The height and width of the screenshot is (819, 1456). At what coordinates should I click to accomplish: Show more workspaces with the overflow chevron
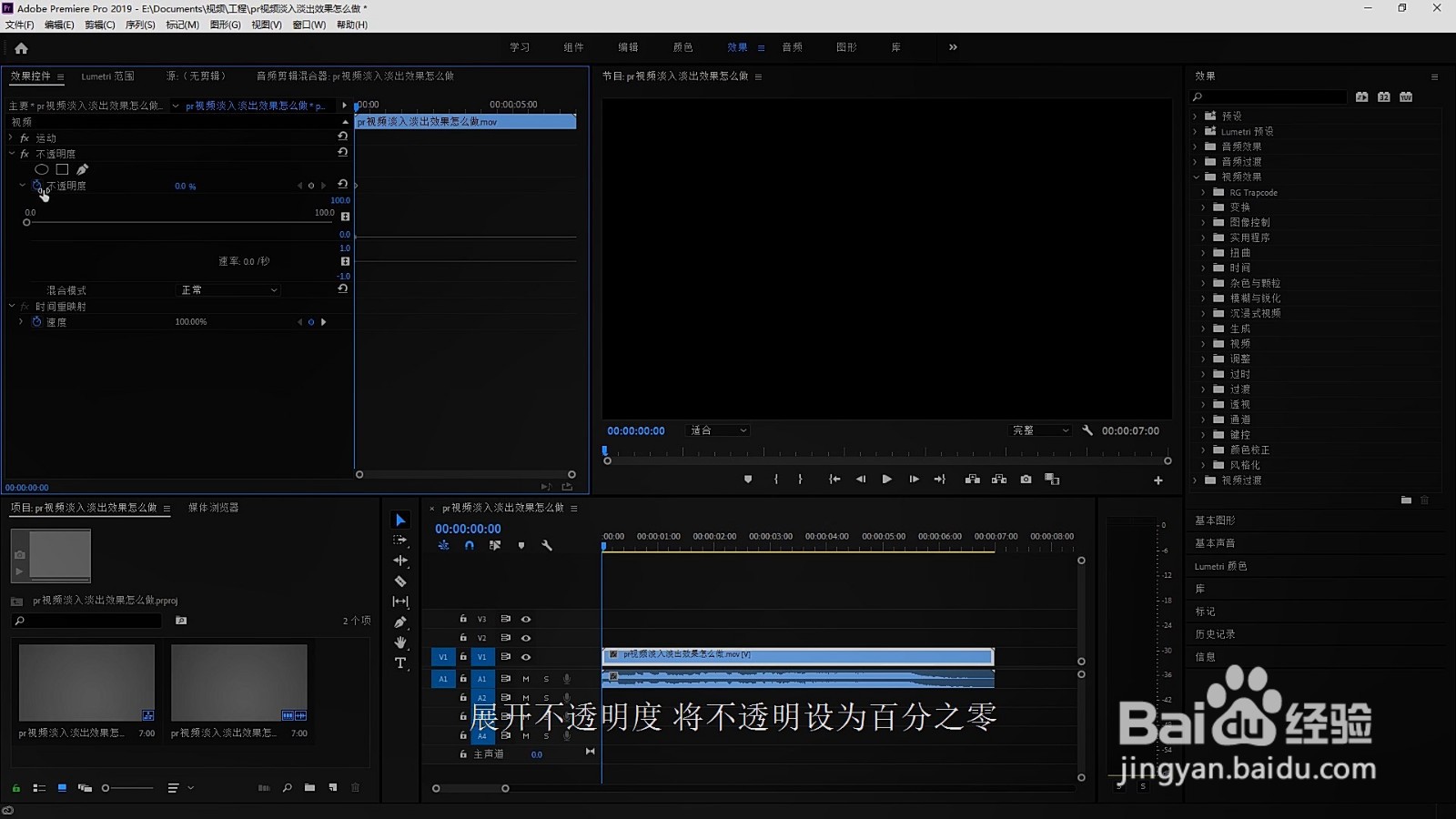[x=953, y=47]
